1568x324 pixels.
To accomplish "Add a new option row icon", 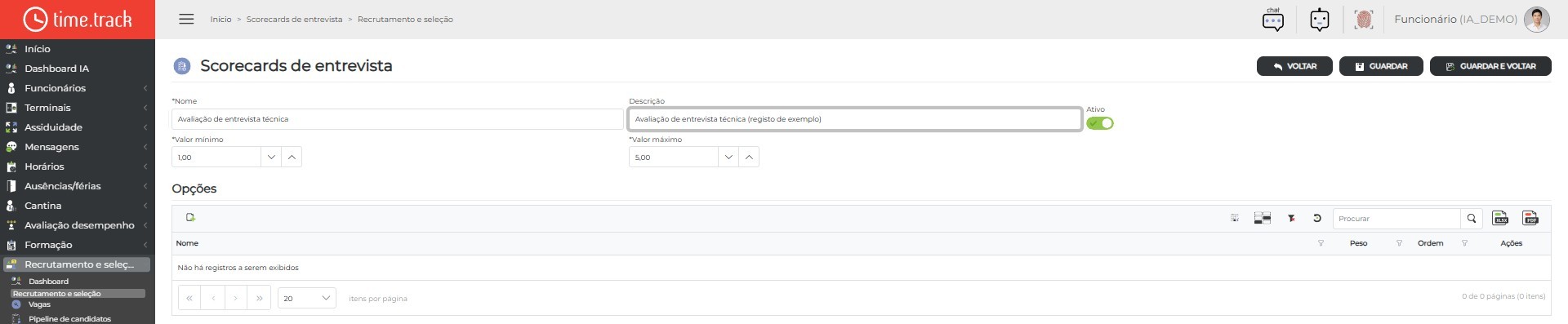I will tap(190, 217).
